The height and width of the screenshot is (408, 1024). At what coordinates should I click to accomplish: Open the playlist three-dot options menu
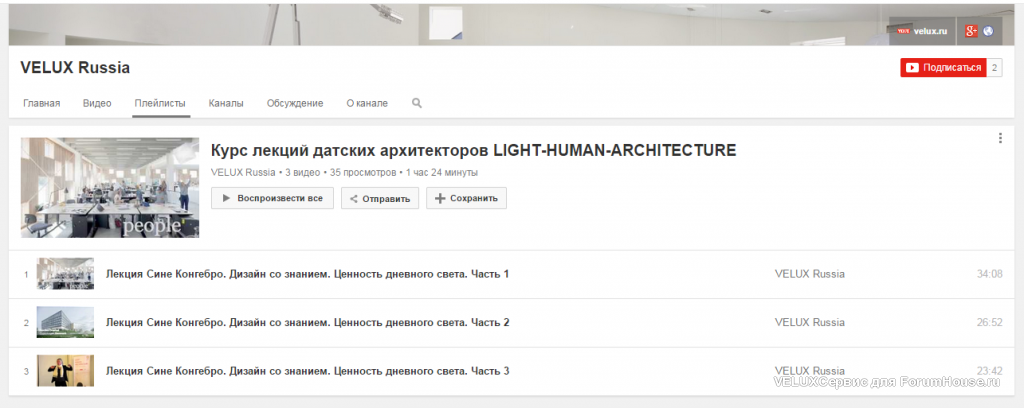click(999, 138)
